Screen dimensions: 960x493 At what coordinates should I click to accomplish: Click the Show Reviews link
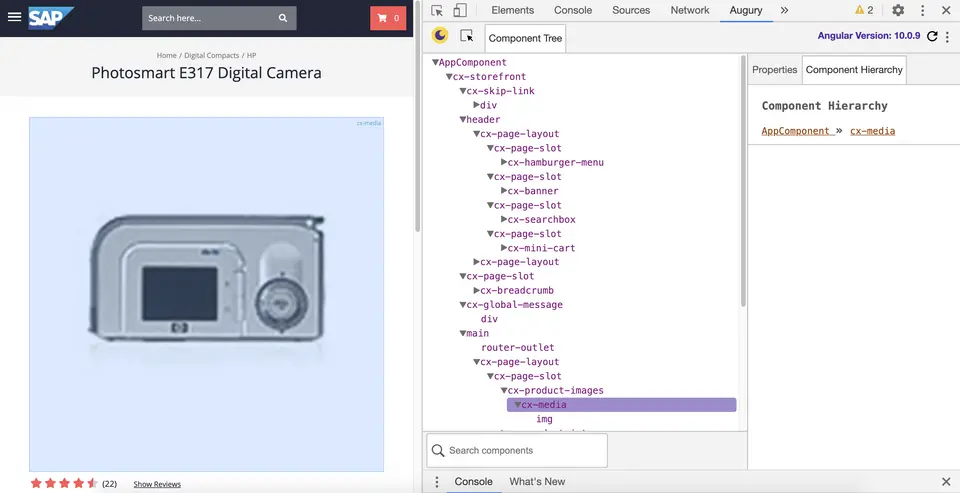click(x=157, y=484)
